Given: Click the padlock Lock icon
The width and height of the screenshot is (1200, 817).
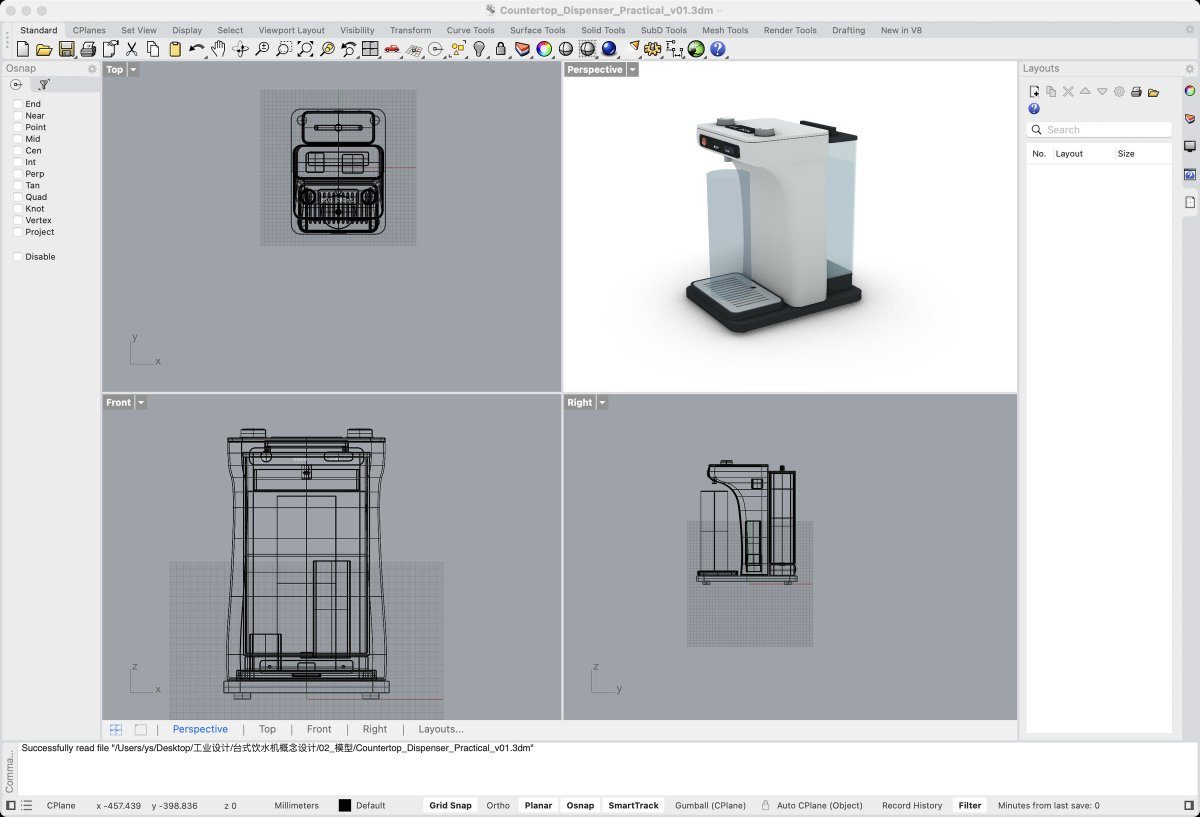Looking at the screenshot, I should [x=501, y=49].
